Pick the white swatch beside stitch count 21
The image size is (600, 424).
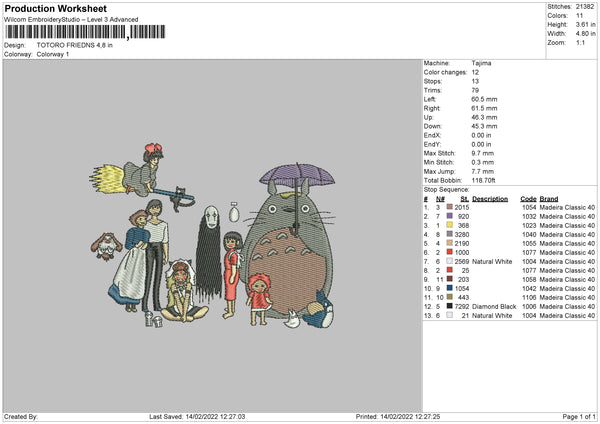coord(450,316)
